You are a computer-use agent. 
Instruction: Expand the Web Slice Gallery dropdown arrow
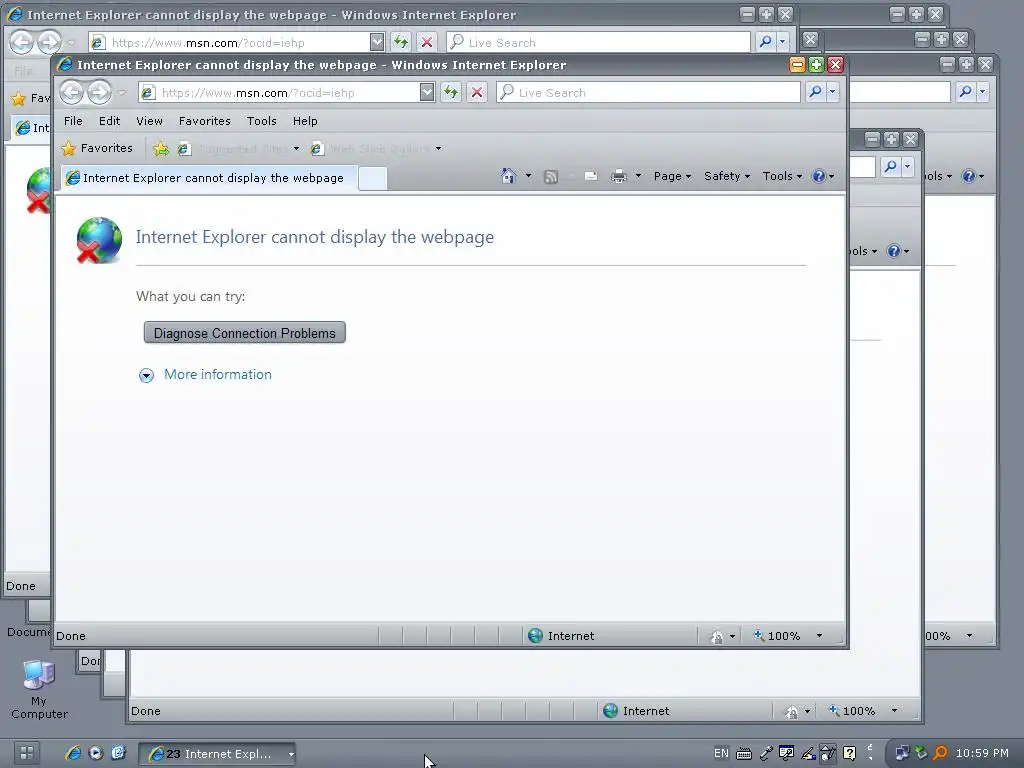(x=438, y=149)
